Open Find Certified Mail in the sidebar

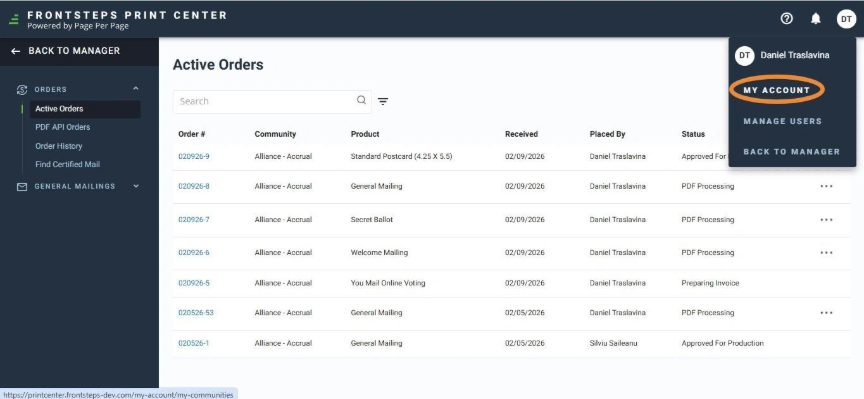point(68,164)
